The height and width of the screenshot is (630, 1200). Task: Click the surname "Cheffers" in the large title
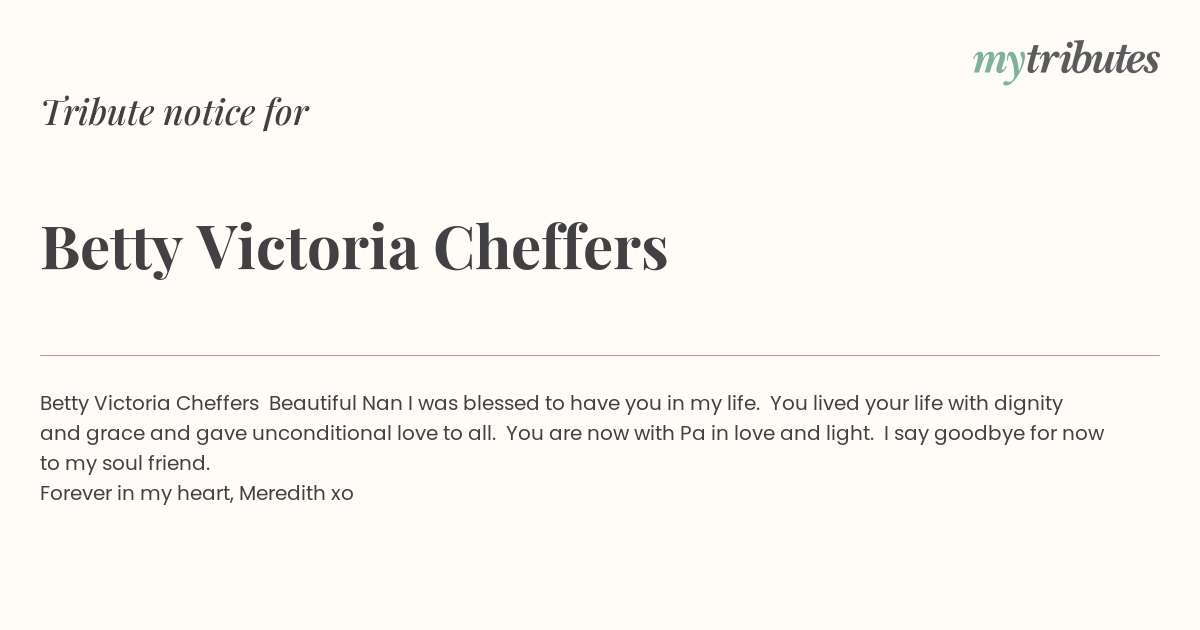[x=550, y=247]
